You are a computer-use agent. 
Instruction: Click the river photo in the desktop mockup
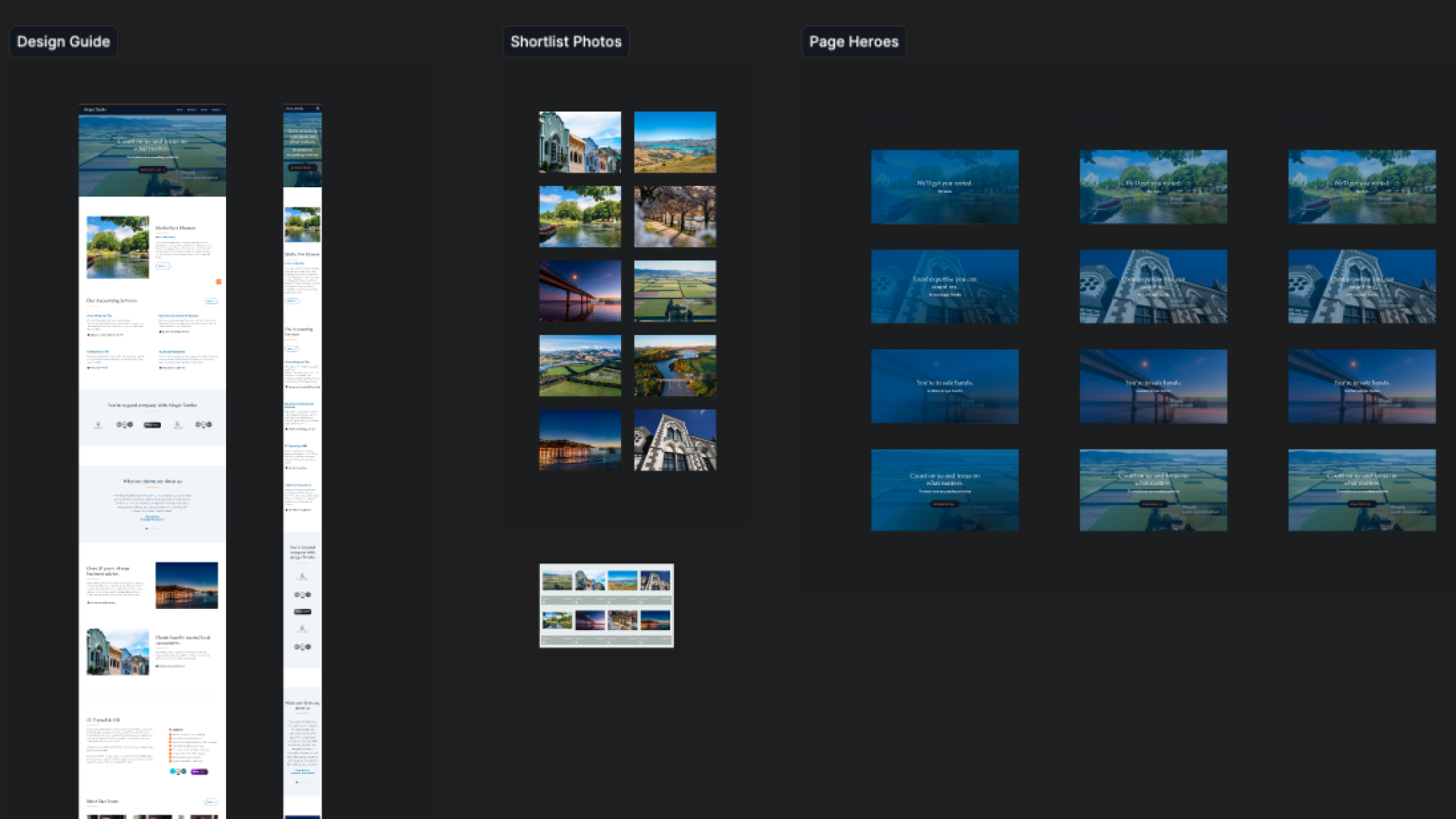pyautogui.click(x=118, y=247)
